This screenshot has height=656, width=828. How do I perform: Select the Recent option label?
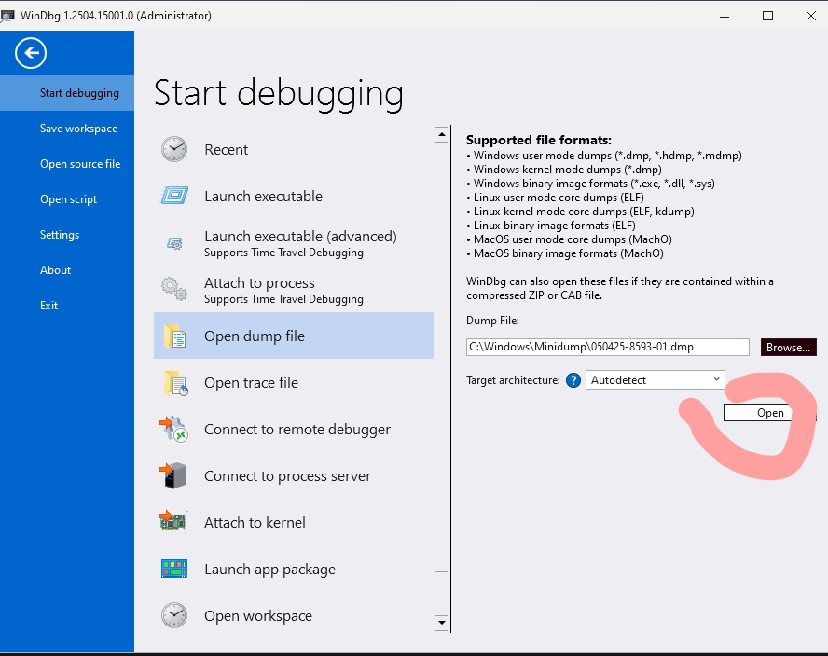coord(226,150)
